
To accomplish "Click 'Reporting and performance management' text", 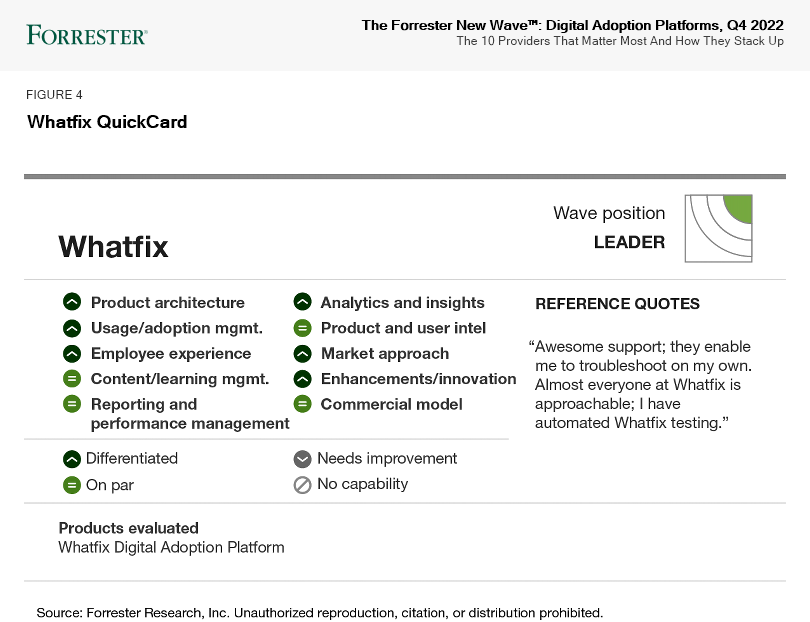I will click(190, 414).
